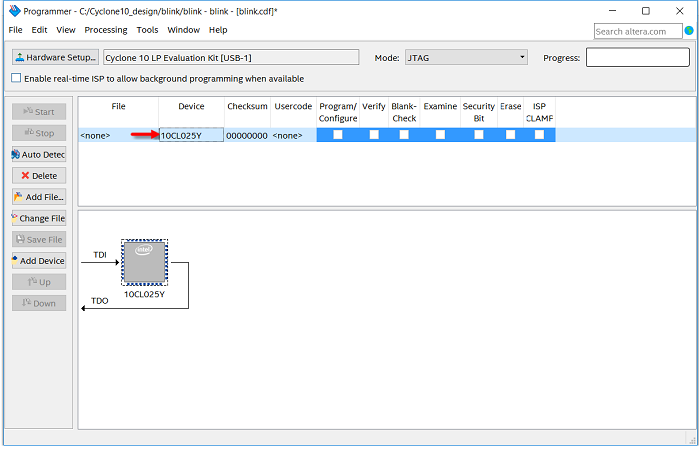The height and width of the screenshot is (449, 700).
Task: Tick the Blank-Check checkbox for 10CL025Y
Action: coord(404,135)
